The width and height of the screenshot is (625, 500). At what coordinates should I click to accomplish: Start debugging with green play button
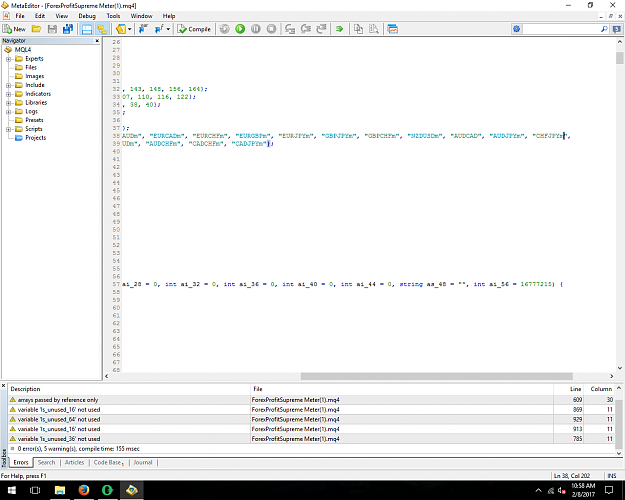240,29
